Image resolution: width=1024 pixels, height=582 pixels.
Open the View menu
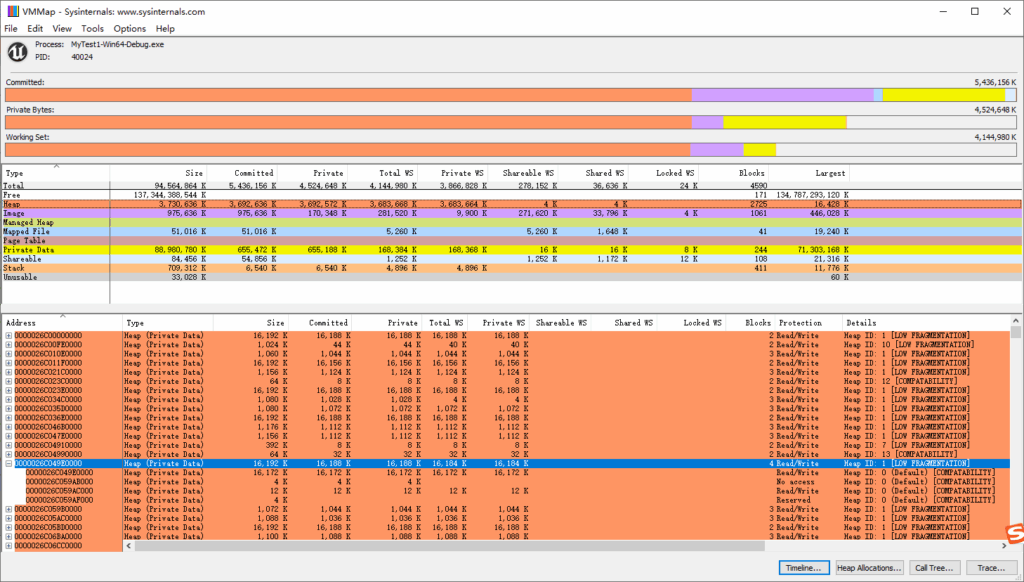point(62,28)
